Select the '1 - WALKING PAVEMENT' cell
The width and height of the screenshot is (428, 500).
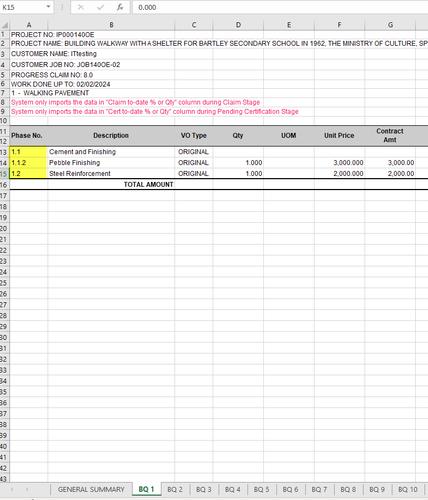(x=50, y=93)
